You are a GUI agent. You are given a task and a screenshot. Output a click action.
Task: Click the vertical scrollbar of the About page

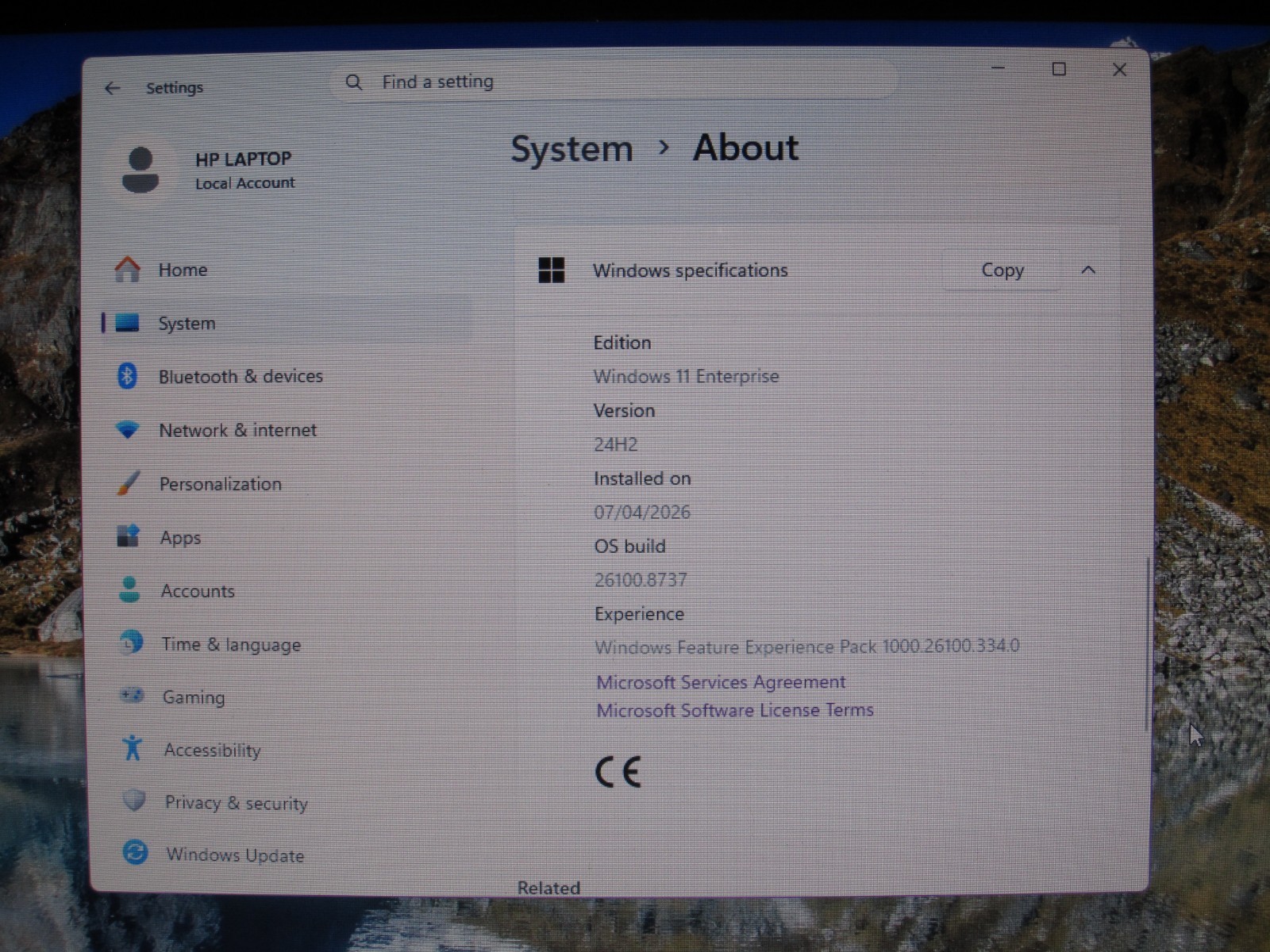pos(1147,643)
